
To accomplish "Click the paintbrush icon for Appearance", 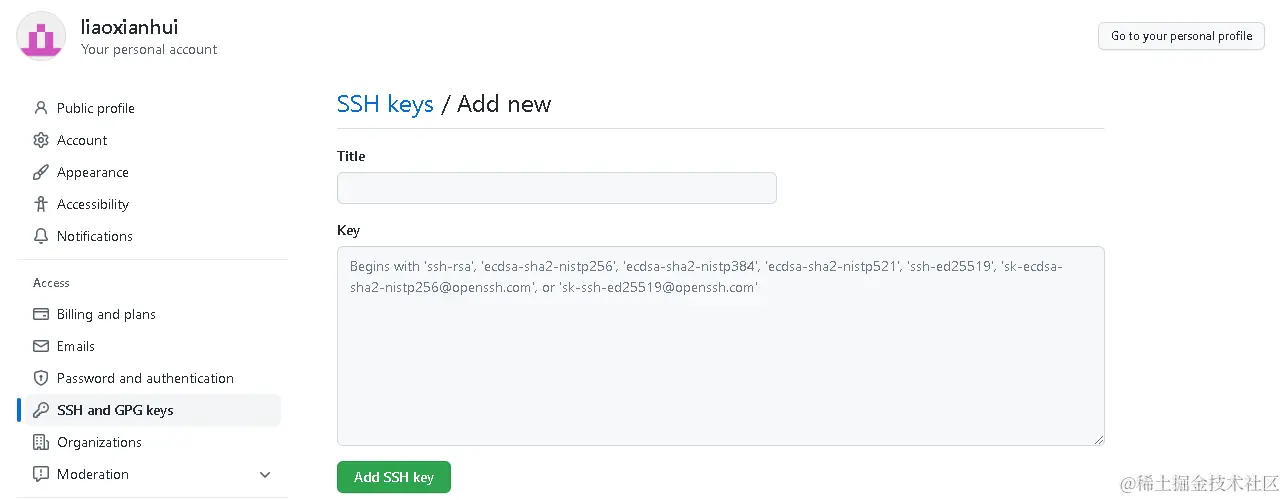I will 41,172.
